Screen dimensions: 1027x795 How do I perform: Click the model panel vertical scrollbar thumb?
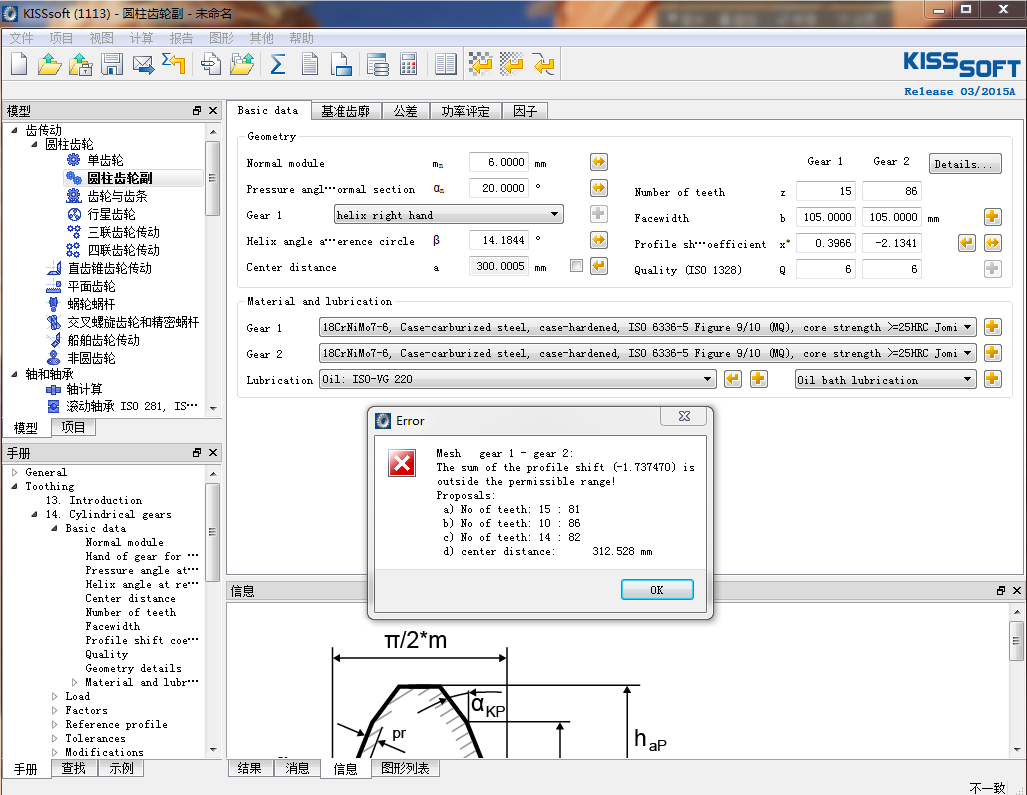(x=212, y=177)
